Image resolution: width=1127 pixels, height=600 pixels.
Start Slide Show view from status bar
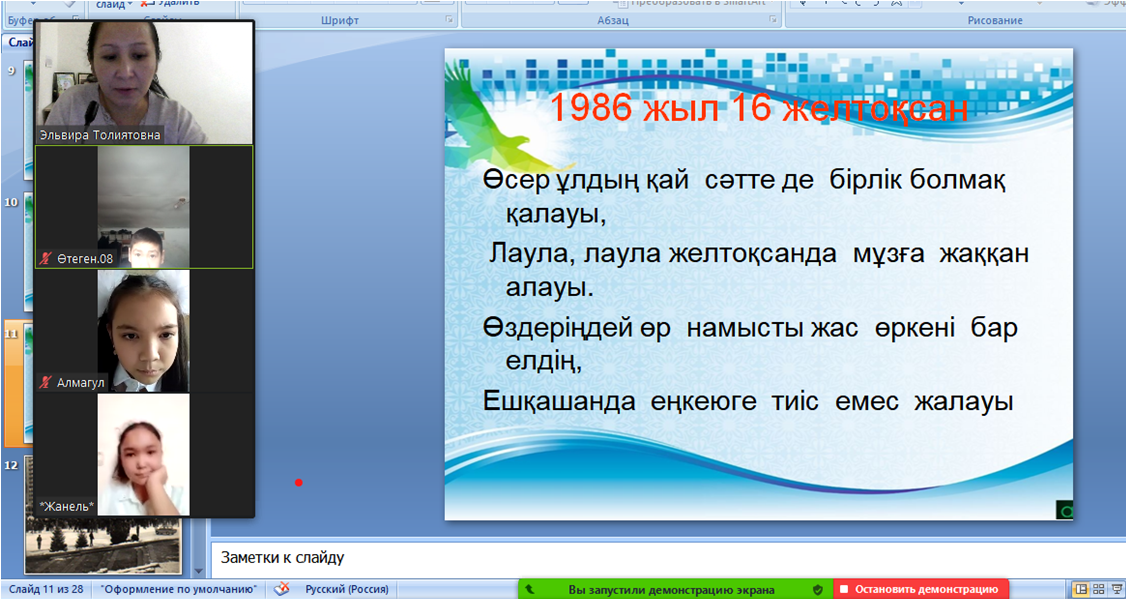click(1117, 590)
